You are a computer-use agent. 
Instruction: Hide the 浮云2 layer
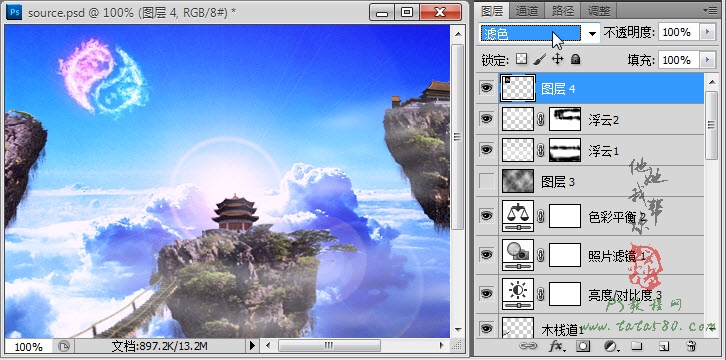[486, 119]
